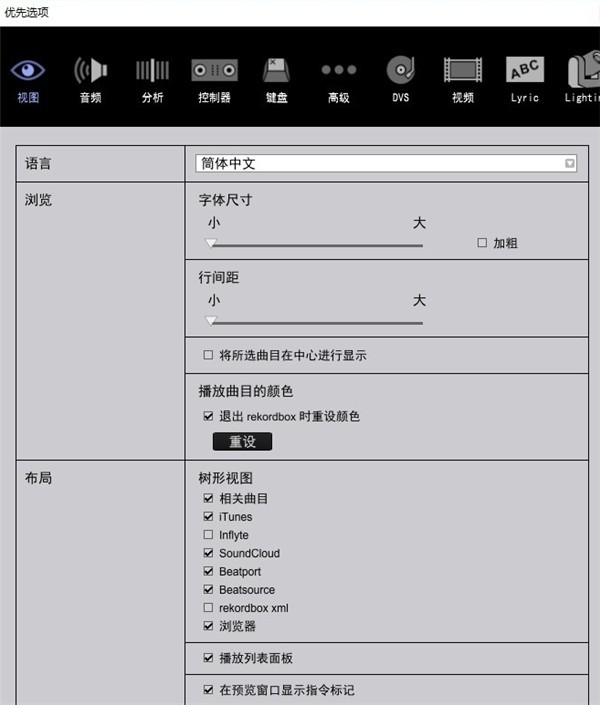Click the 重设 reset button

coord(242,442)
